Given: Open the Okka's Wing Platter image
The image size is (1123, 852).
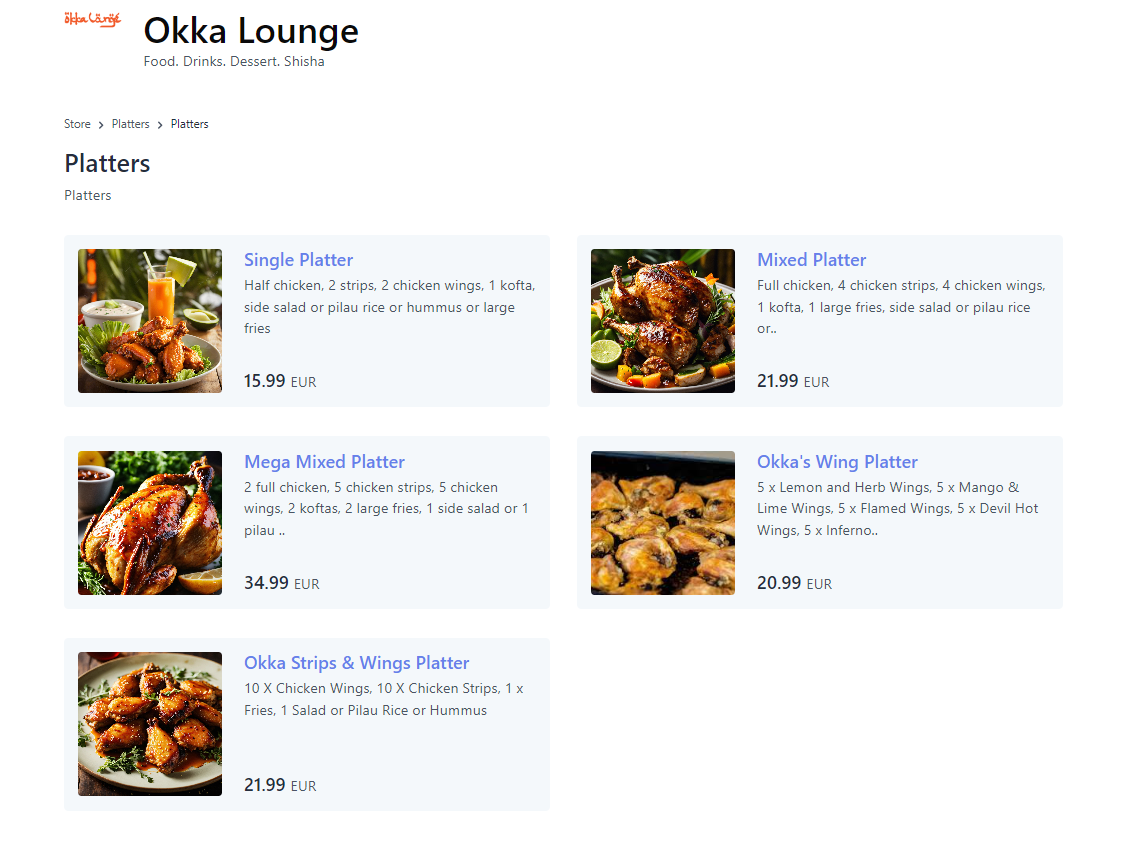Looking at the screenshot, I should click(663, 523).
